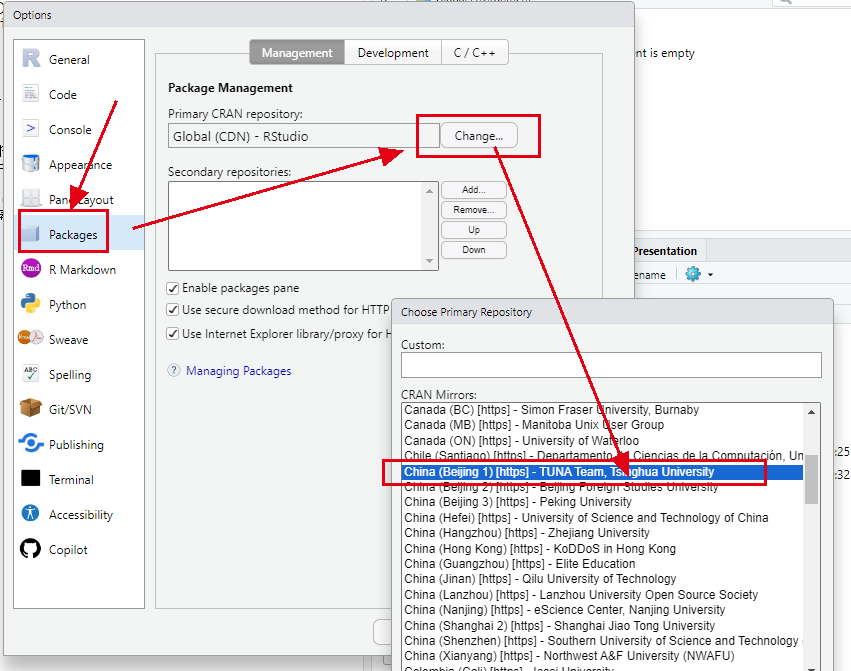Image resolution: width=851 pixels, height=671 pixels.
Task: Select the Python logo icon
Action: [31, 303]
